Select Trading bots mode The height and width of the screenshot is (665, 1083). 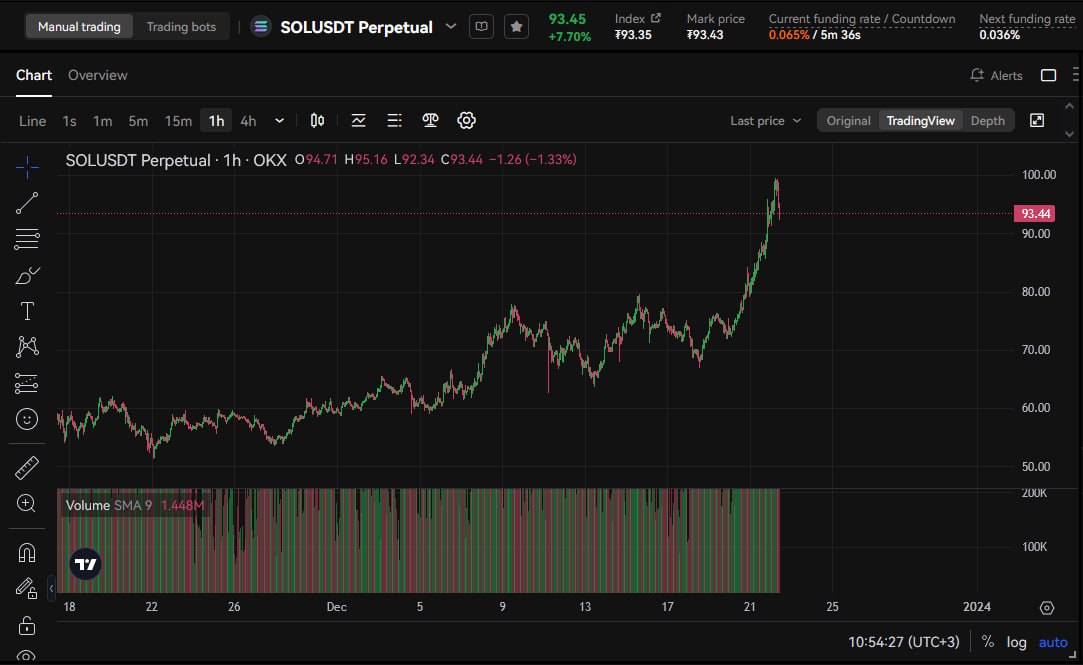point(181,27)
